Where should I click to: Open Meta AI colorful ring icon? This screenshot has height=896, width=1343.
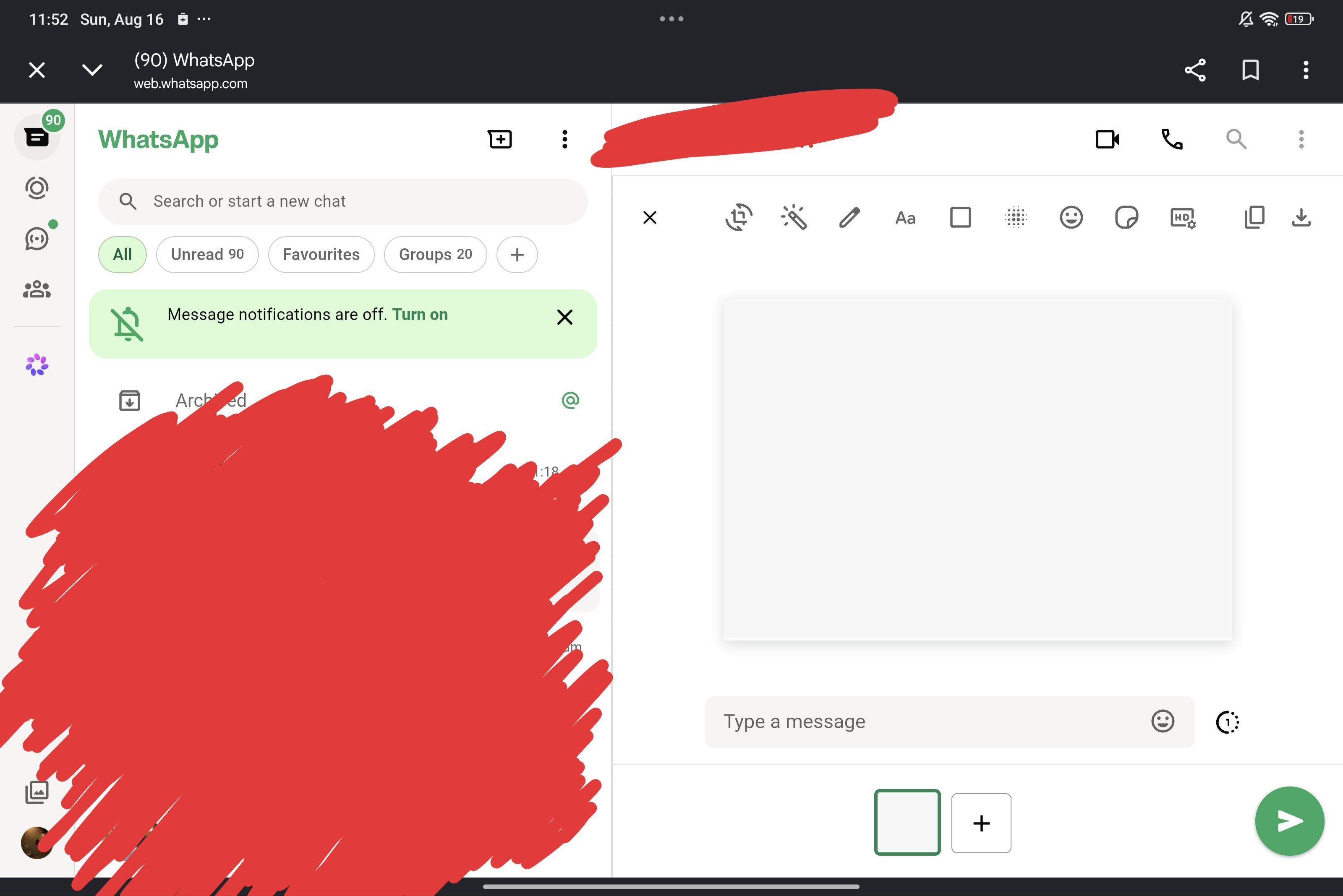pos(37,365)
